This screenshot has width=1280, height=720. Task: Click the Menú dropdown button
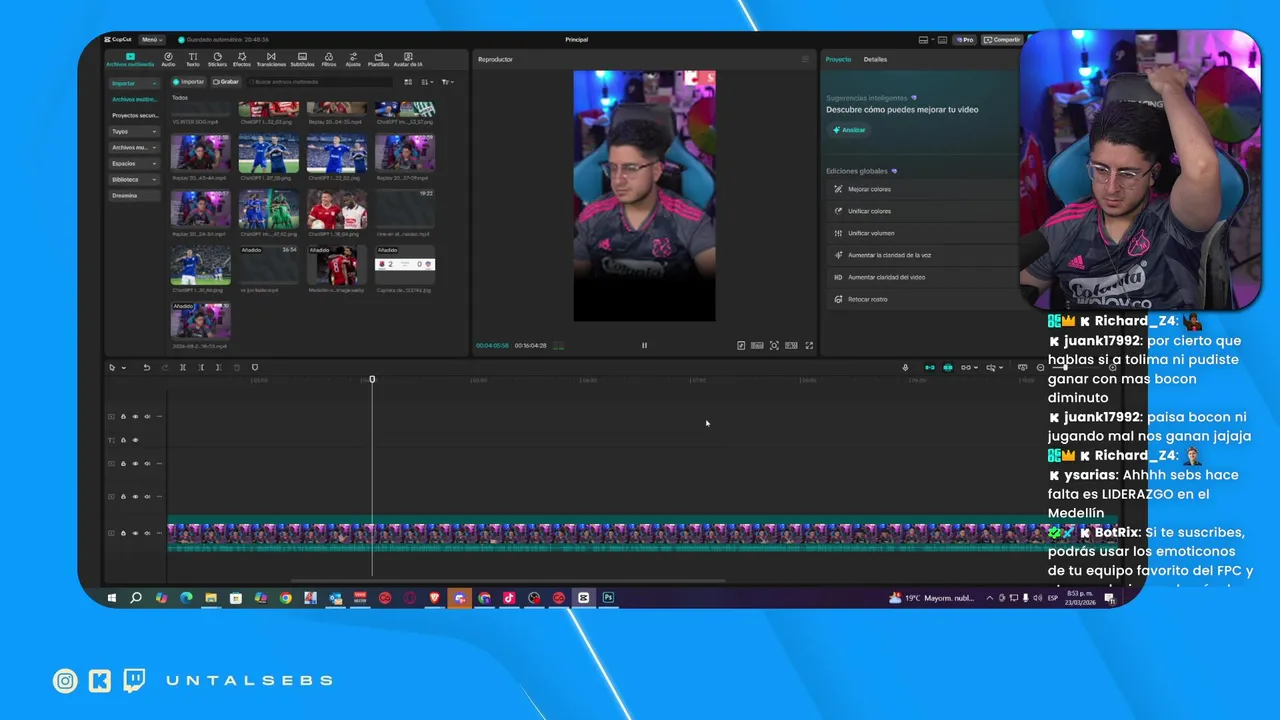click(x=152, y=40)
